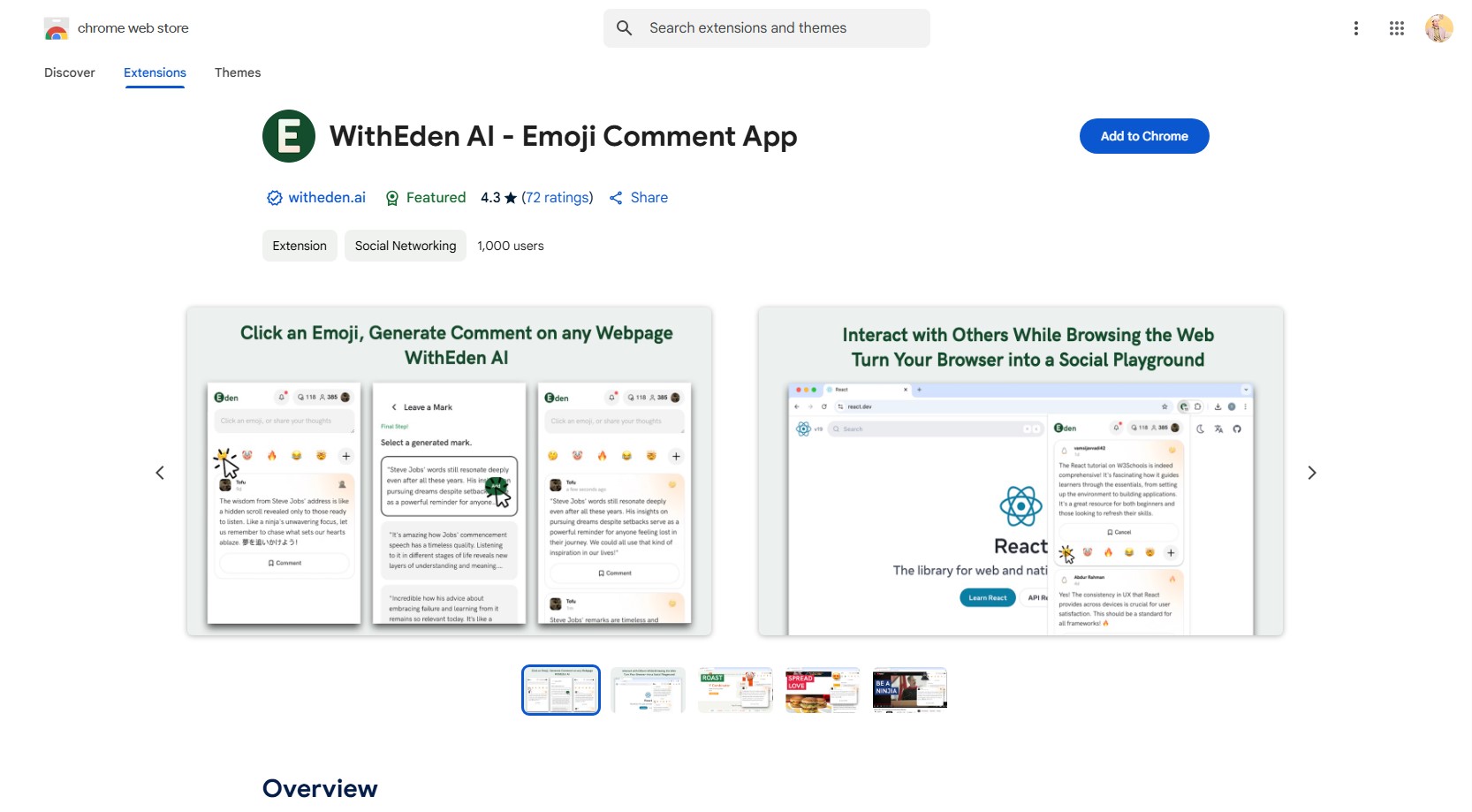1472x812 pixels.
Task: Switch to the Themes tab
Action: 238,72
